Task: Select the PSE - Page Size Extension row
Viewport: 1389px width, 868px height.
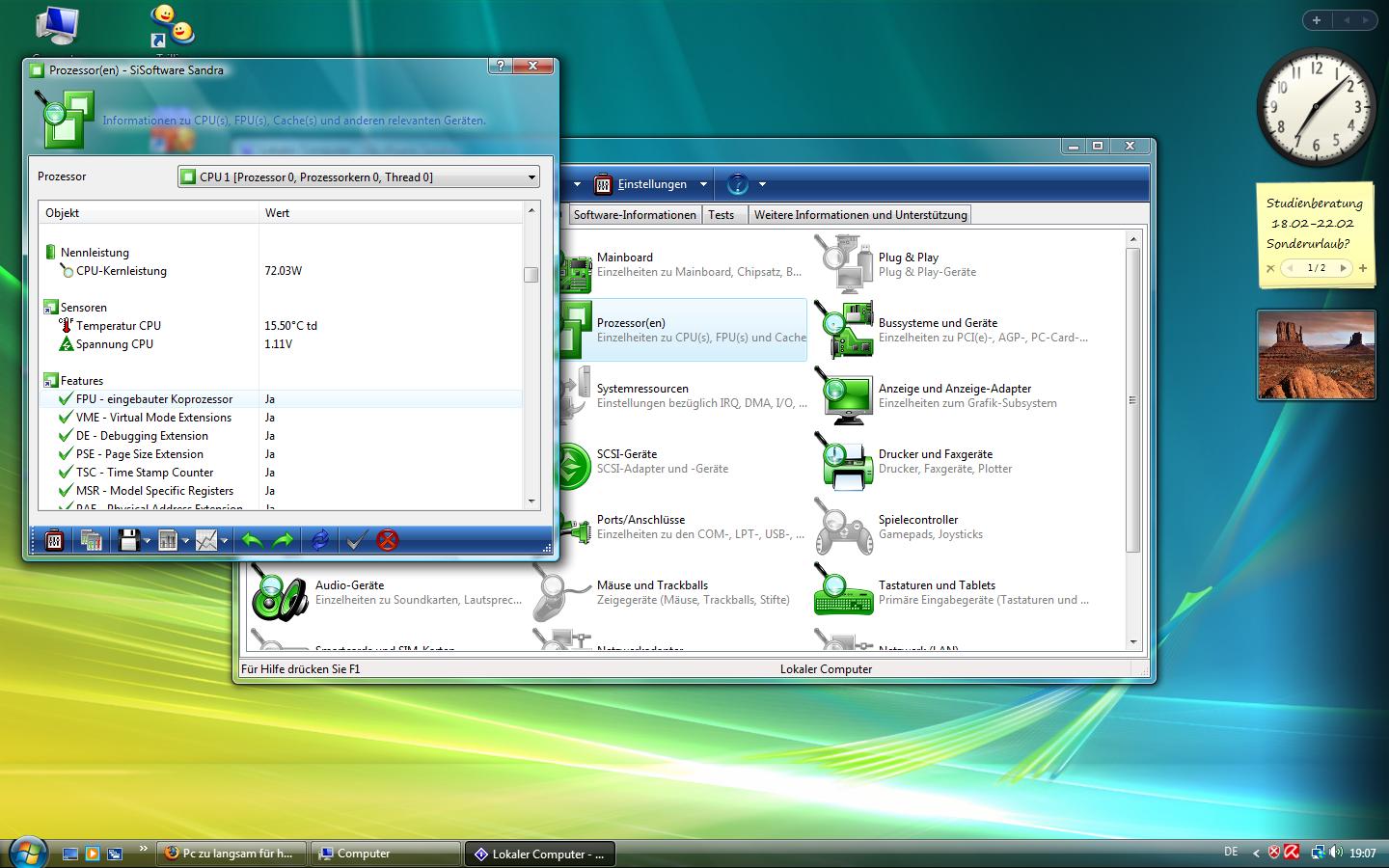Action: pos(281,454)
